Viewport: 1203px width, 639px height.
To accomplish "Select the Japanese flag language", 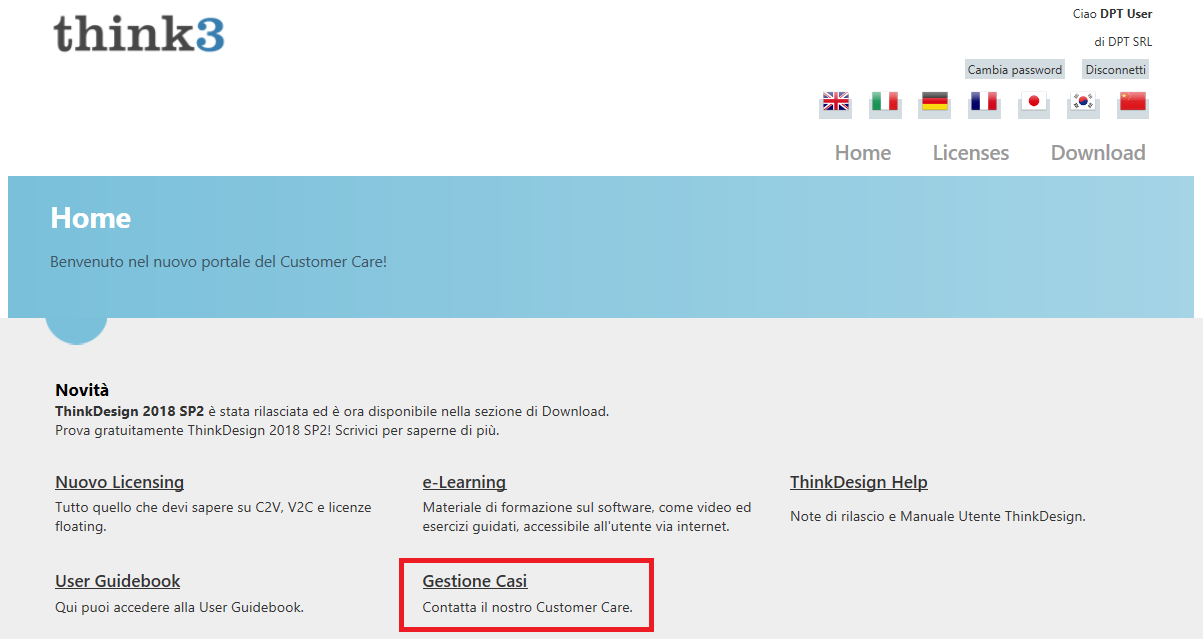I will [x=1034, y=102].
